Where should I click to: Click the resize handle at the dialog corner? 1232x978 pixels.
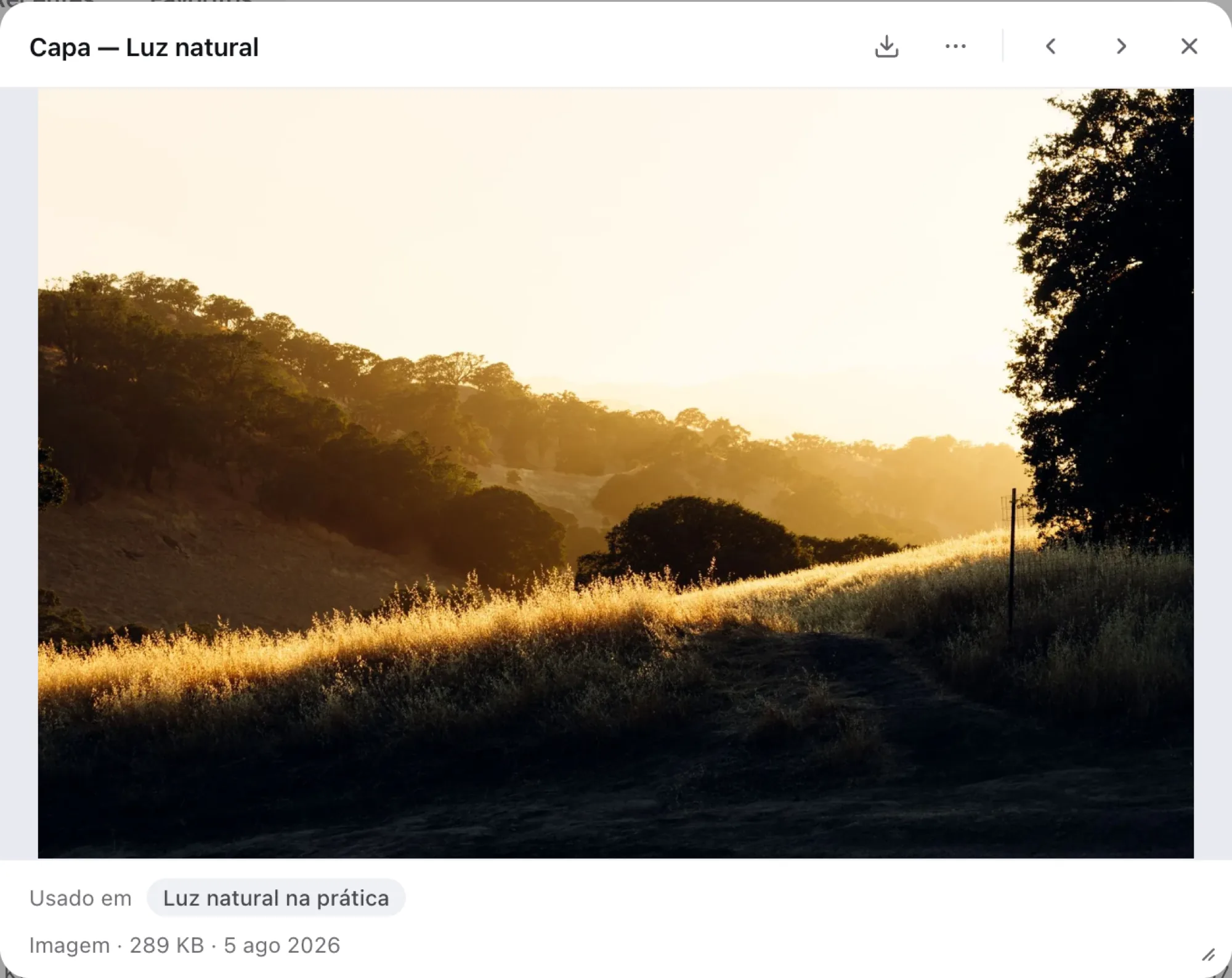(1209, 955)
